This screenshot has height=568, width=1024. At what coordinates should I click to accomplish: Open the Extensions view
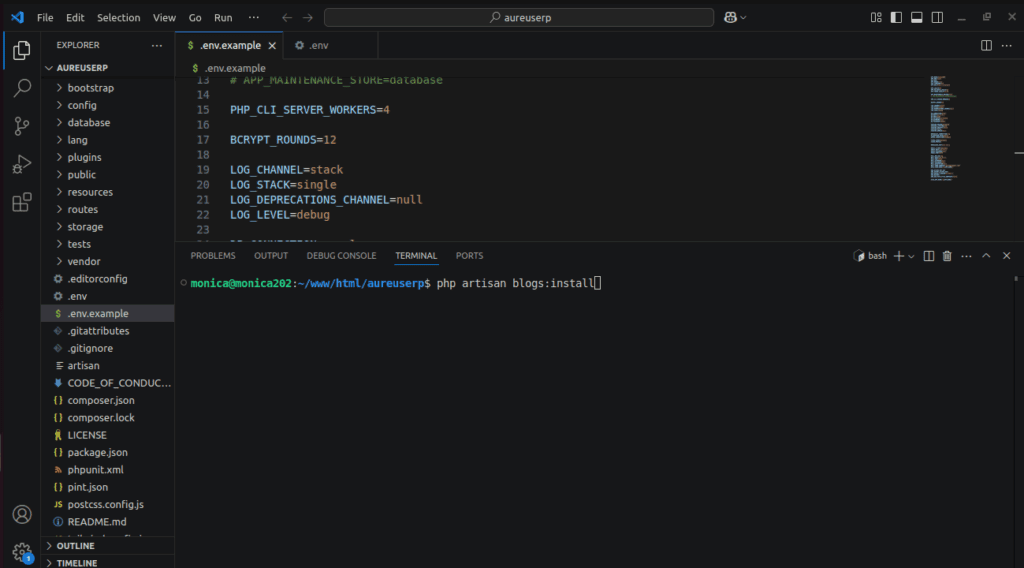point(22,202)
